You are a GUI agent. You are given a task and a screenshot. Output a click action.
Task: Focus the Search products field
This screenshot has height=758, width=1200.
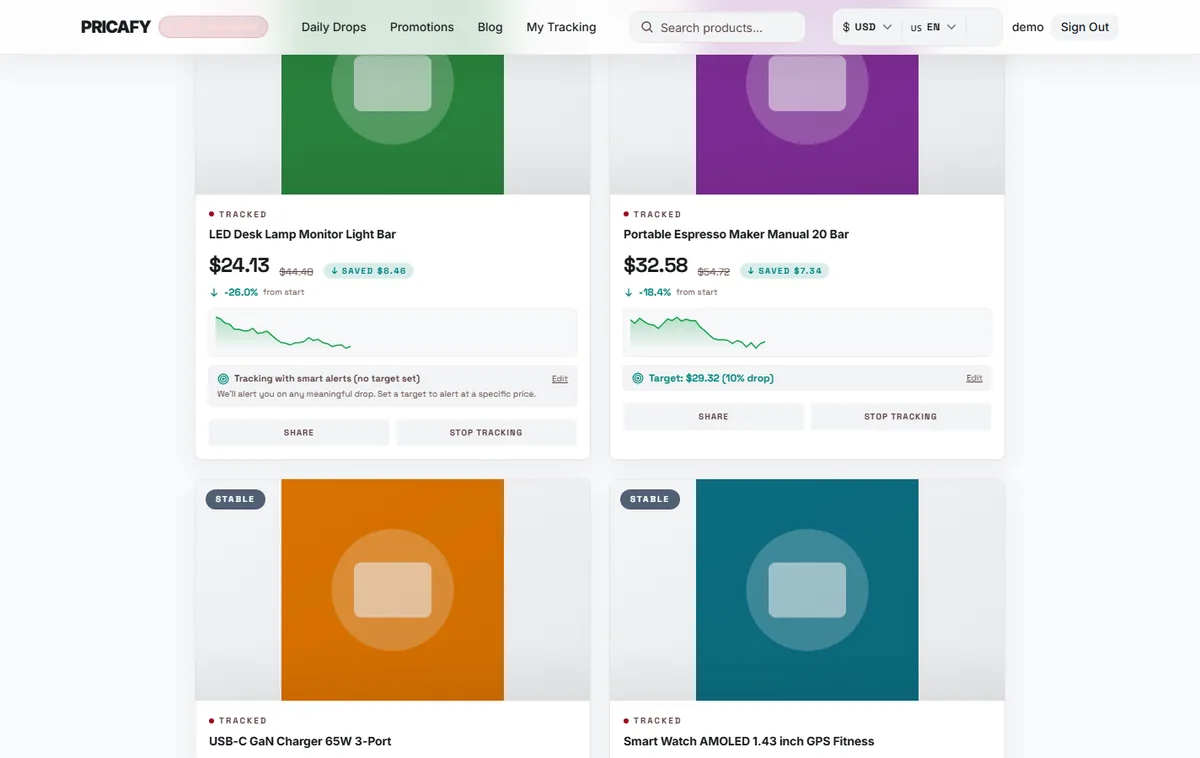click(717, 27)
